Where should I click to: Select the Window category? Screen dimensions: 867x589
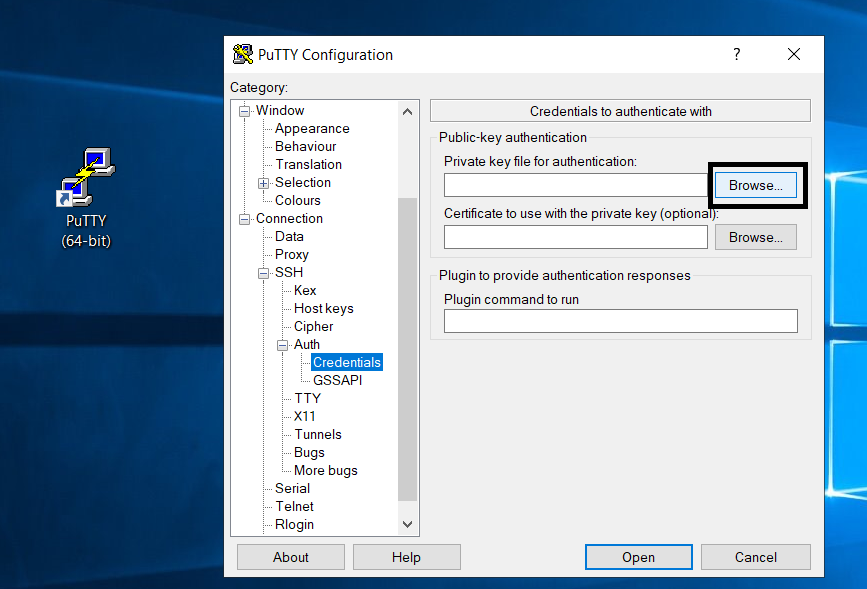click(x=280, y=111)
